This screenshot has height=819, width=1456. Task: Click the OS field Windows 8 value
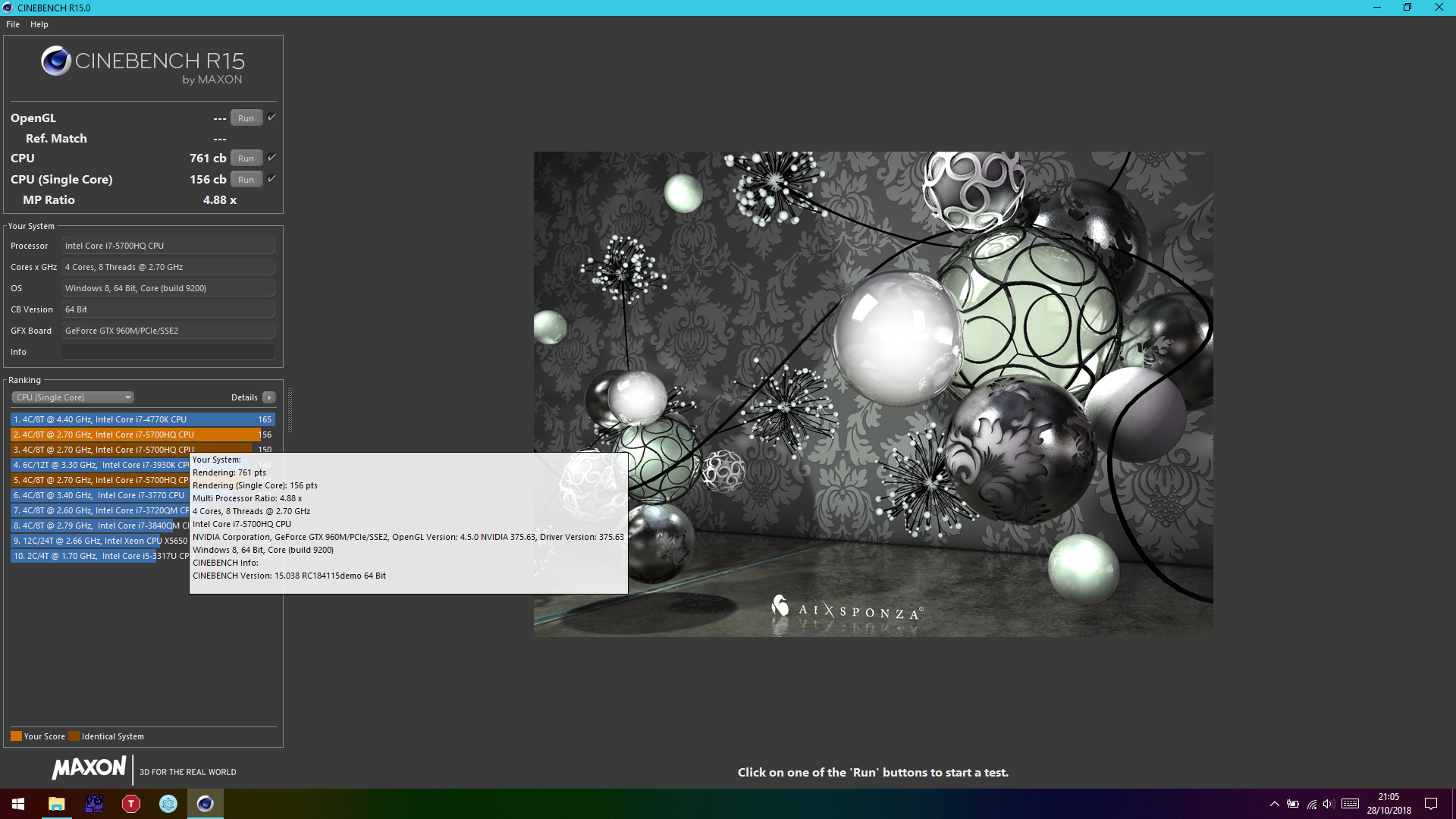pyautogui.click(x=168, y=288)
